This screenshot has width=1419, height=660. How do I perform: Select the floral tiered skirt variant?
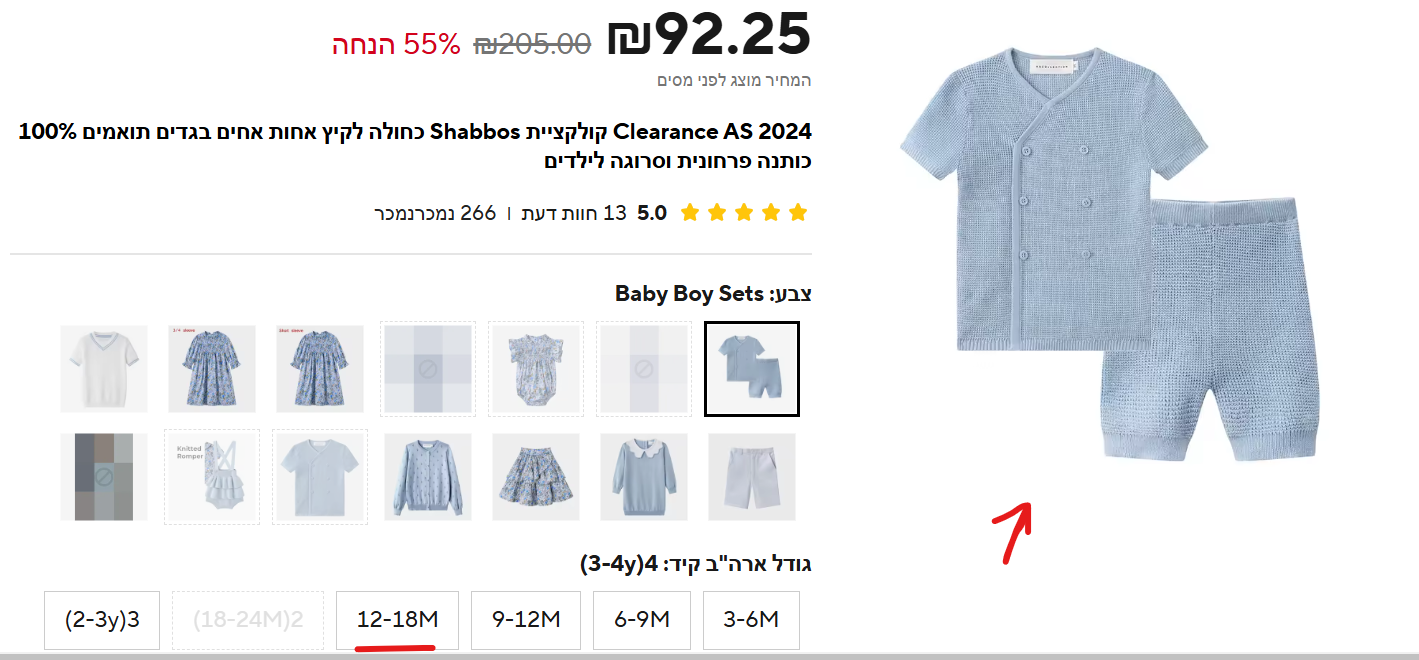pos(536,476)
